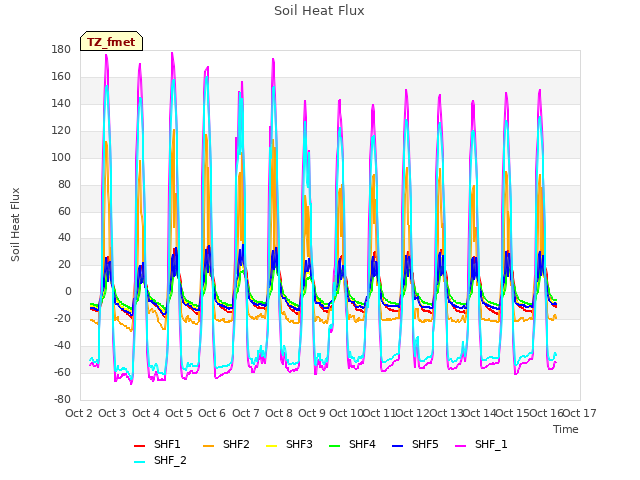Screen dimensions: 640x480
Task: Click the Oct 2 x-axis tick label
Action: (x=79, y=413)
